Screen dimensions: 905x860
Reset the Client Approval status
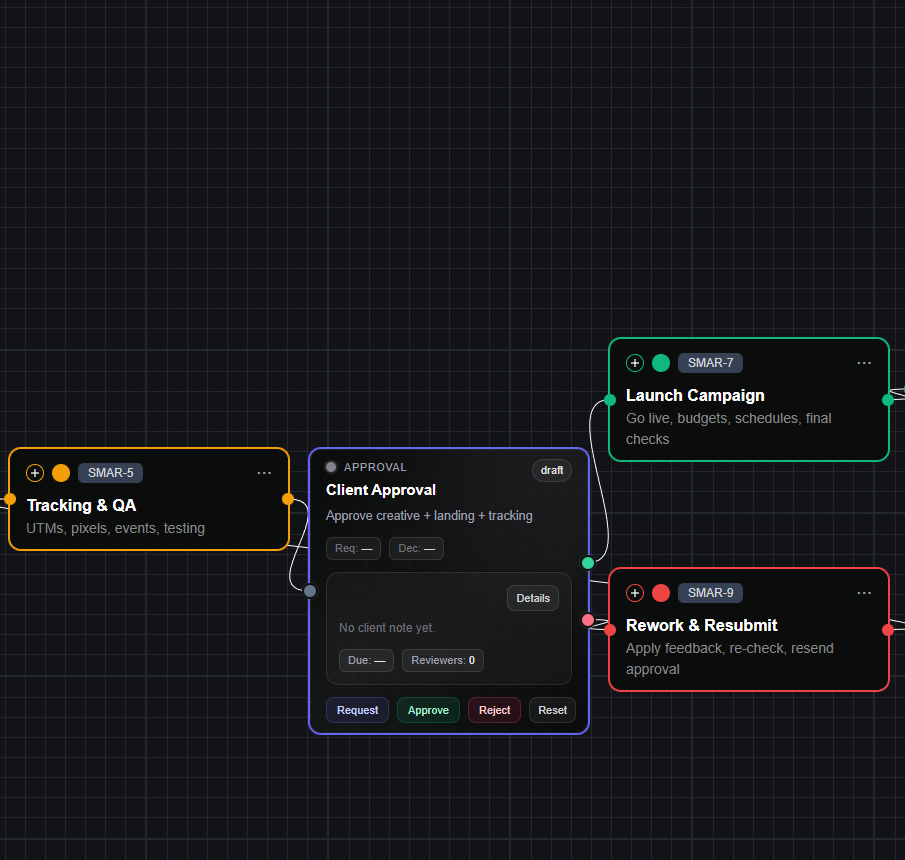[x=552, y=710]
